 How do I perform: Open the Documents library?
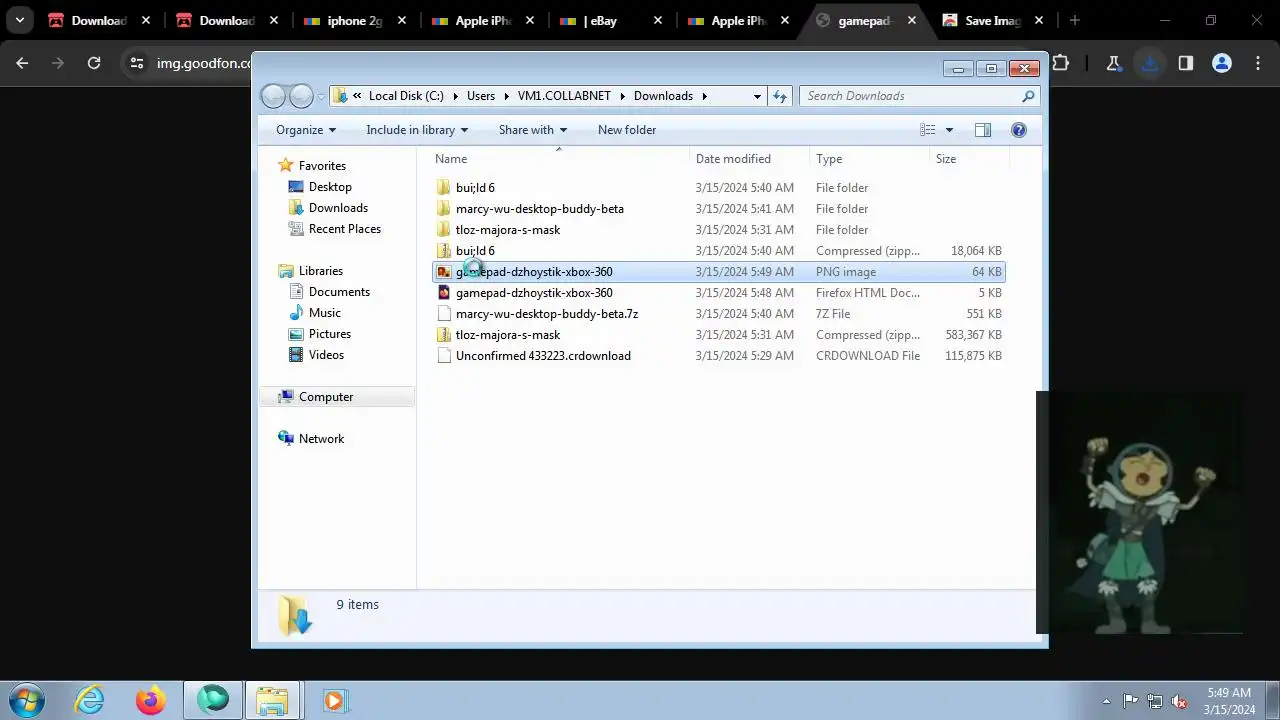tap(339, 292)
